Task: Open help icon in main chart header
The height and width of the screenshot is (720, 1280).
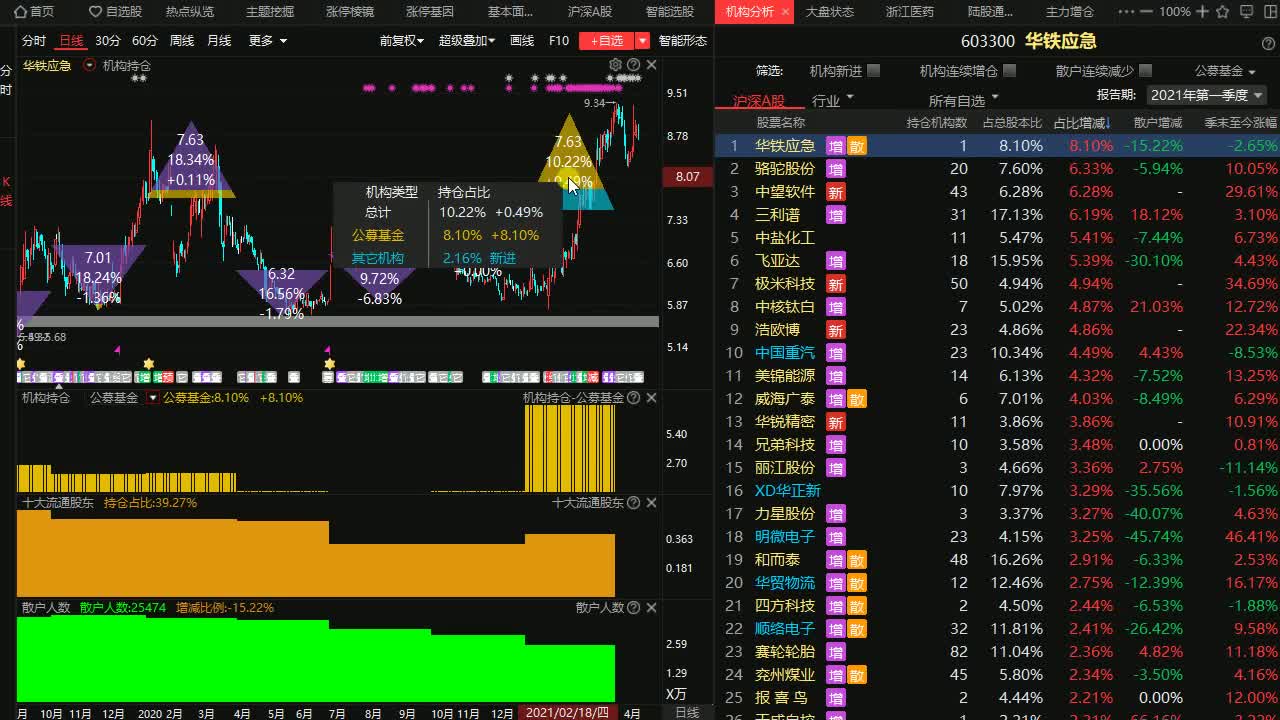Action: click(633, 65)
